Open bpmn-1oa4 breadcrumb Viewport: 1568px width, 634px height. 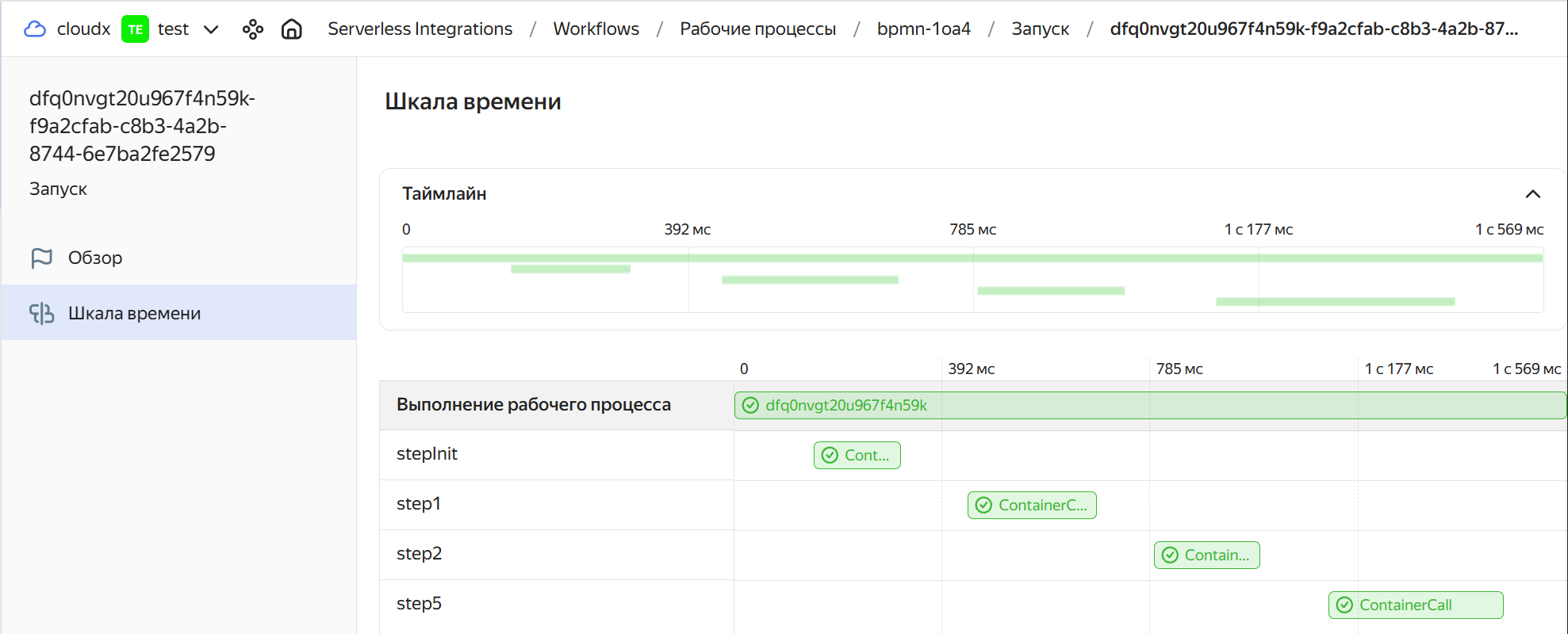coord(923,29)
